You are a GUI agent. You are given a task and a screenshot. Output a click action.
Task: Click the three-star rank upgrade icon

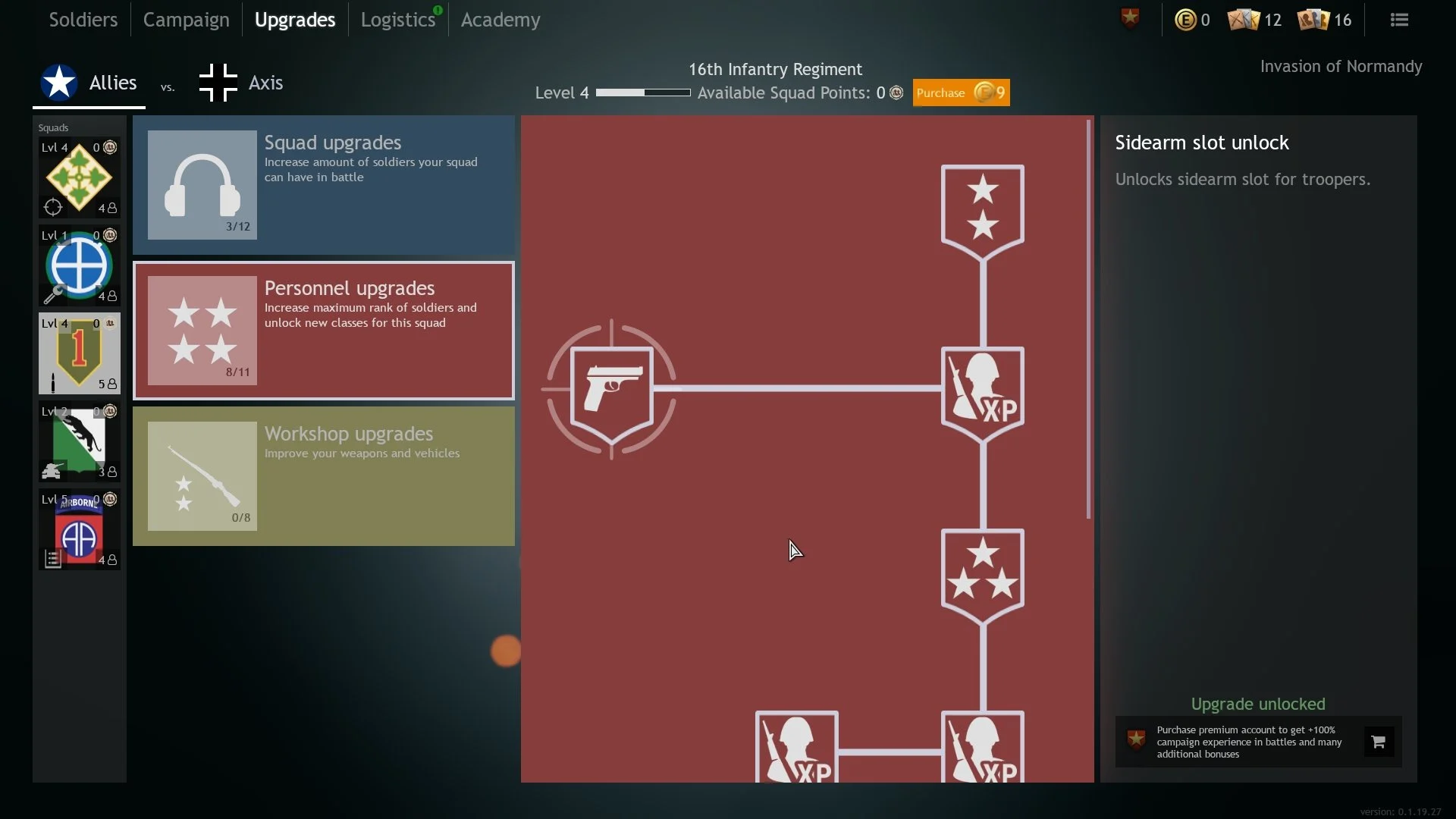click(x=983, y=575)
